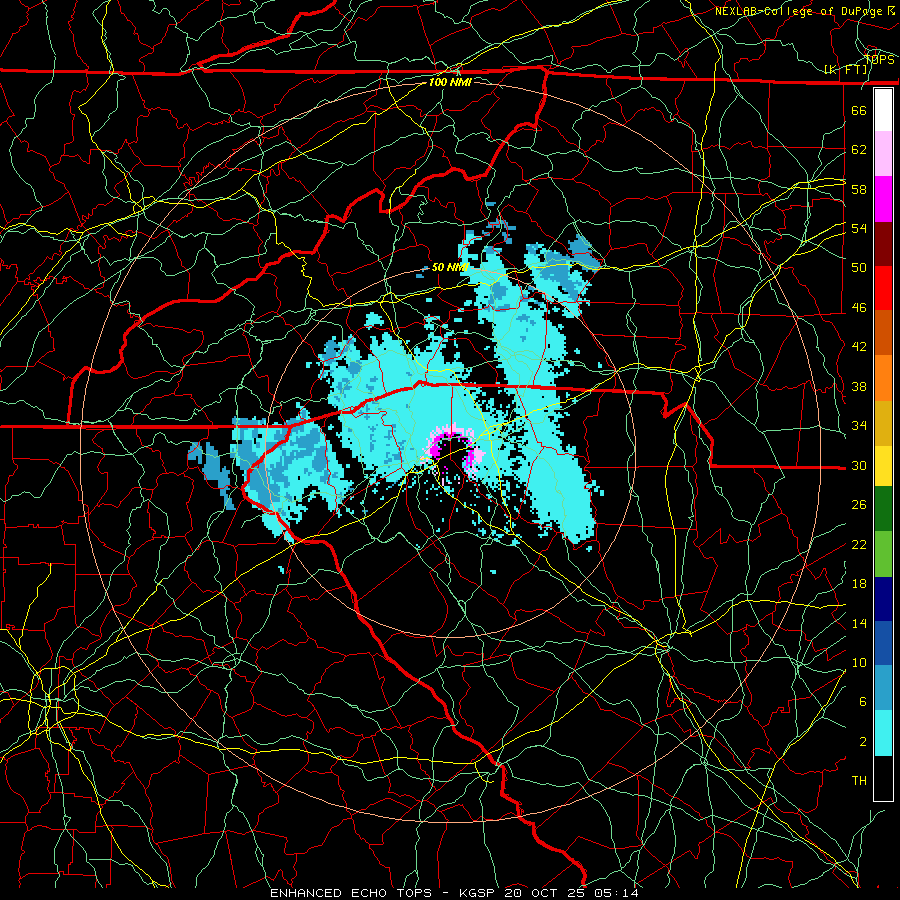Click the gold 34 kft legend swatch
This screenshot has height=900, width=900.
[x=883, y=423]
